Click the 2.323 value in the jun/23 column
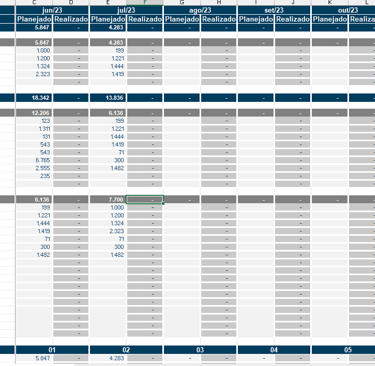The height and width of the screenshot is (366, 375). click(34, 74)
